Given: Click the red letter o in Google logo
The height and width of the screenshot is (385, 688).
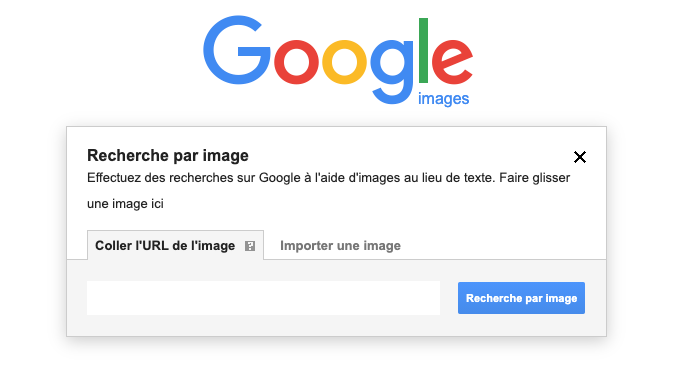Looking at the screenshot, I should [296, 62].
